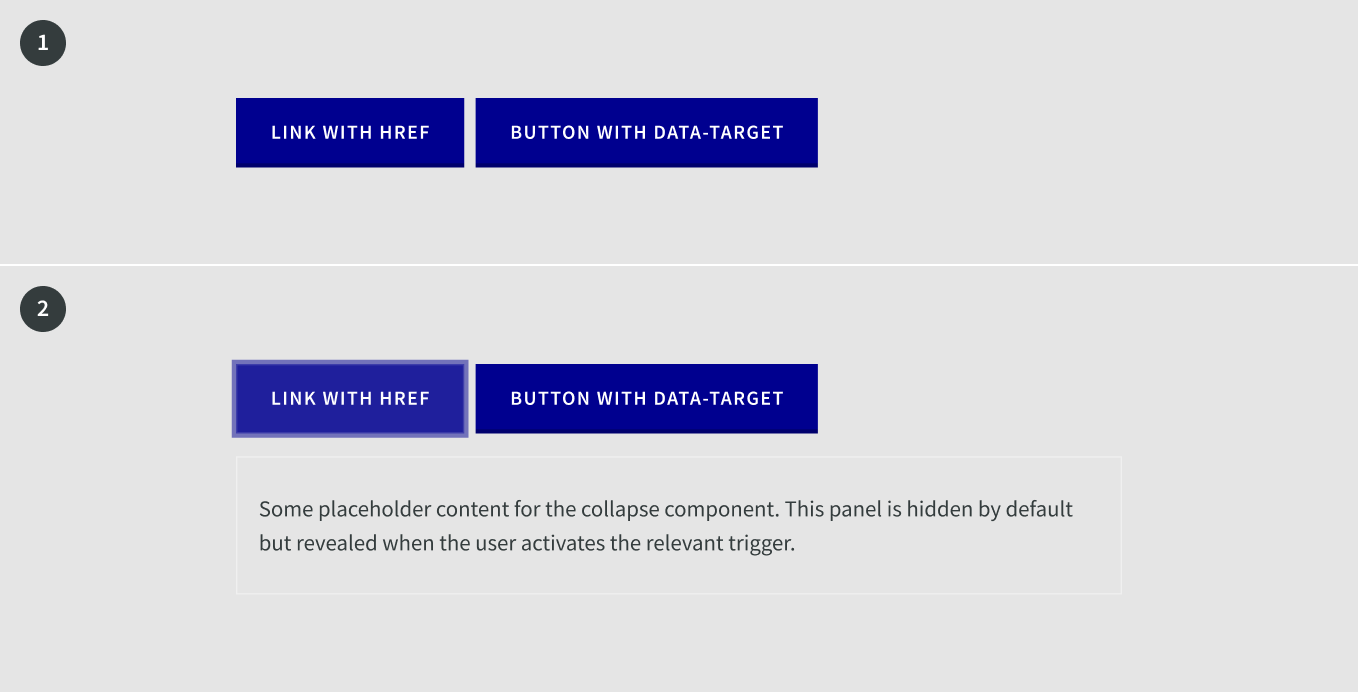
Task: Click the word "default" in panel text
Action: [1039, 509]
